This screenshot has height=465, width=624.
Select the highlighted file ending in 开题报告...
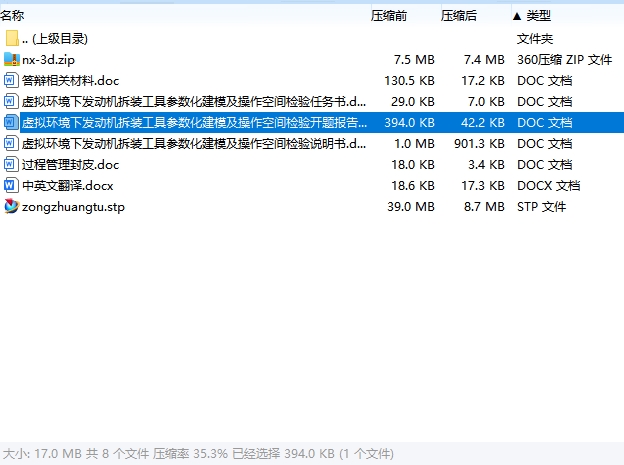click(194, 123)
